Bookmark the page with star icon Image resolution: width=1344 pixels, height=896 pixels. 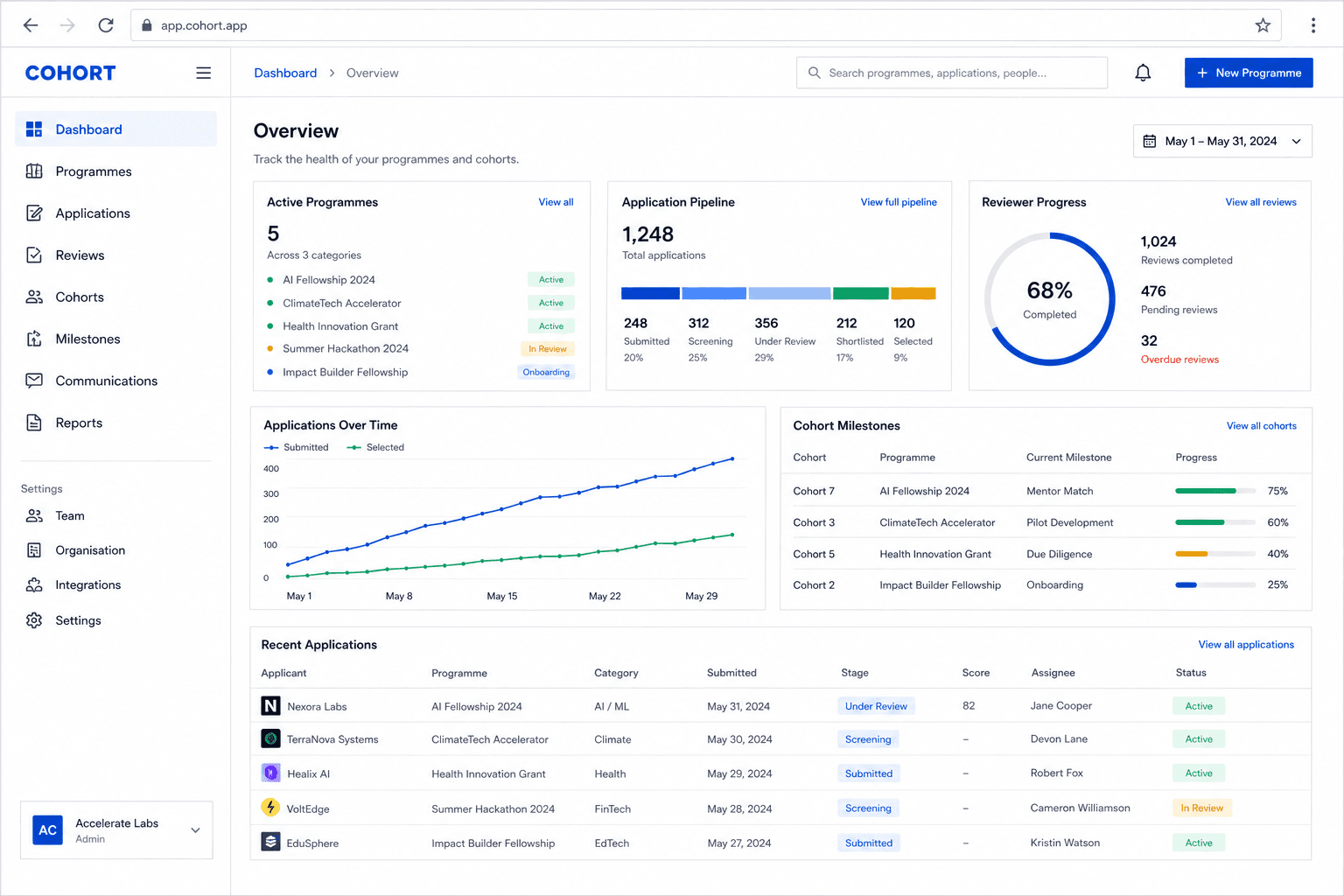[1263, 25]
